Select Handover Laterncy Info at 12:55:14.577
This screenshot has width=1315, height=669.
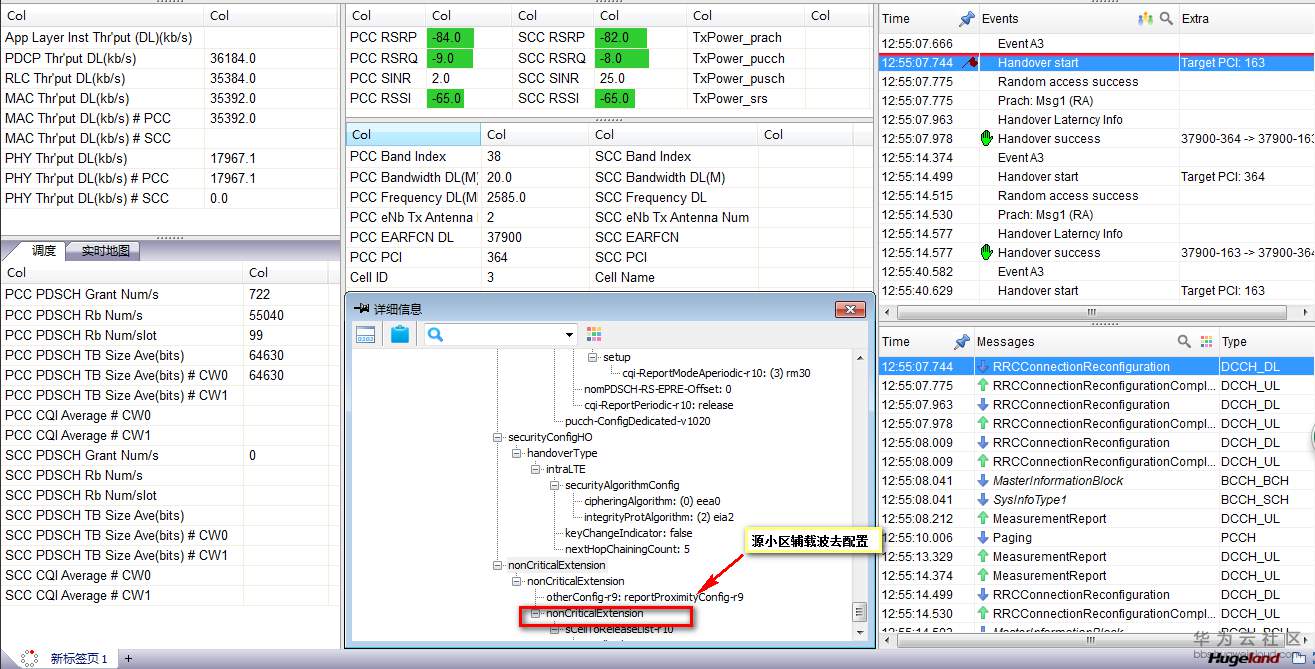coord(1095,234)
